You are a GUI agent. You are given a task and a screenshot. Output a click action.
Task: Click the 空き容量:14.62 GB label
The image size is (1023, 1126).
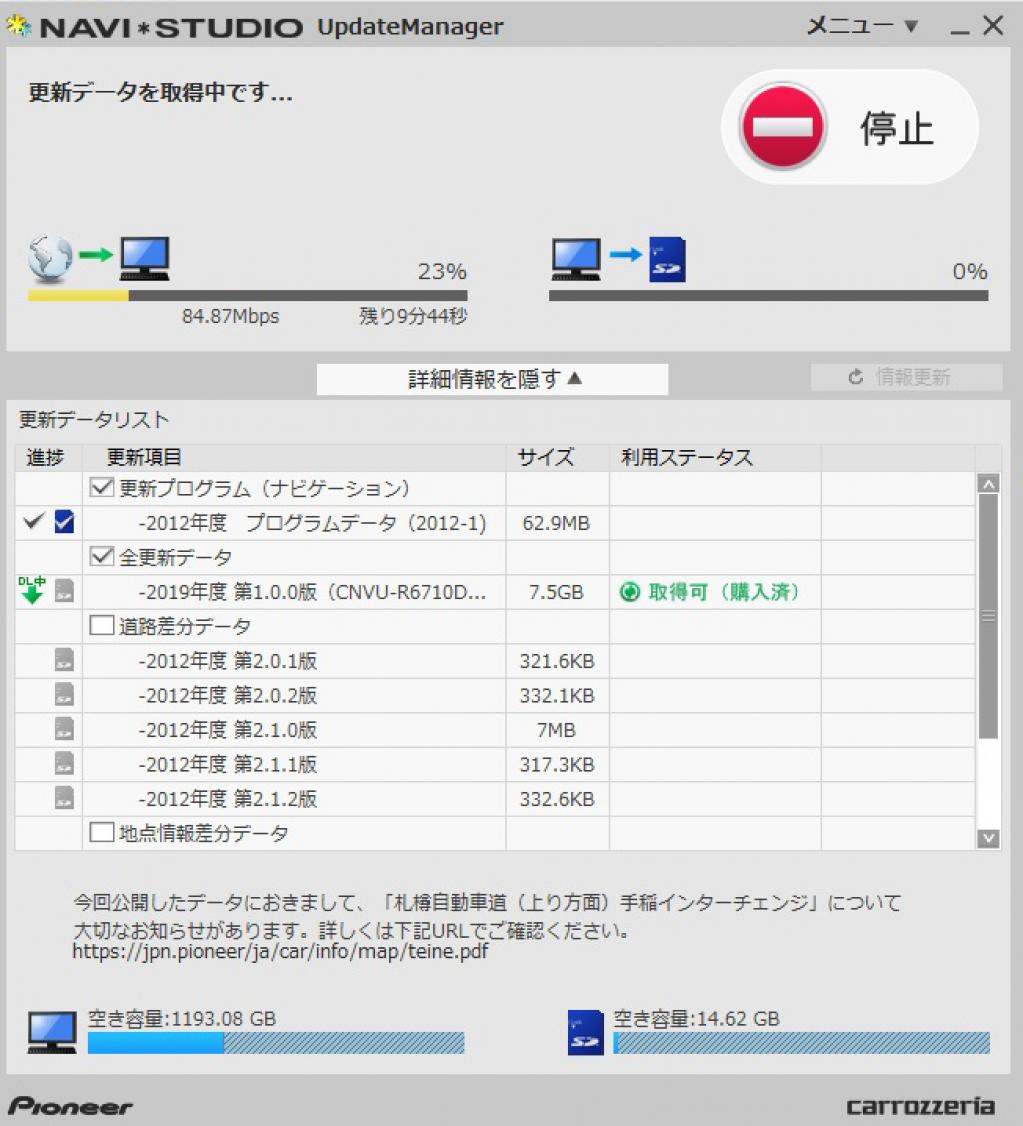[x=696, y=1018]
